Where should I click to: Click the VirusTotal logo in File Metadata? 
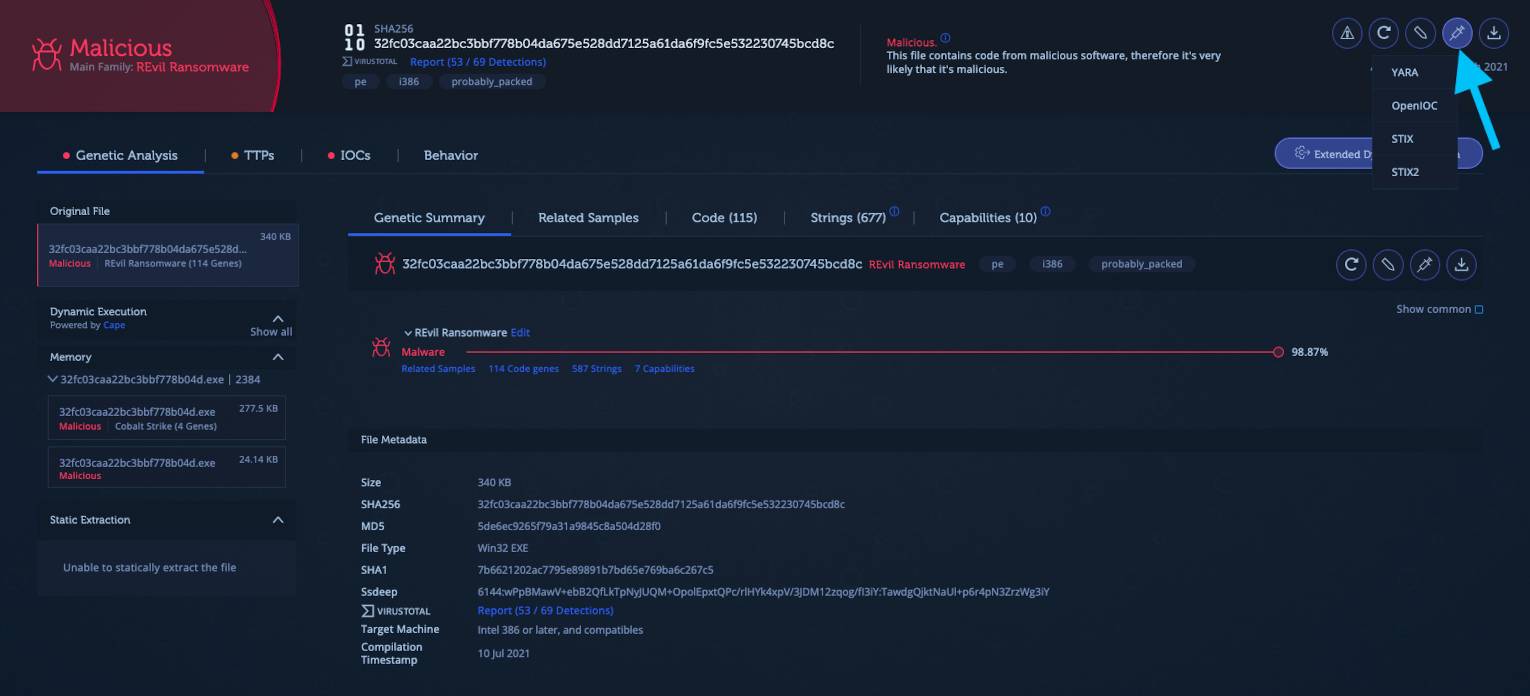pos(396,611)
